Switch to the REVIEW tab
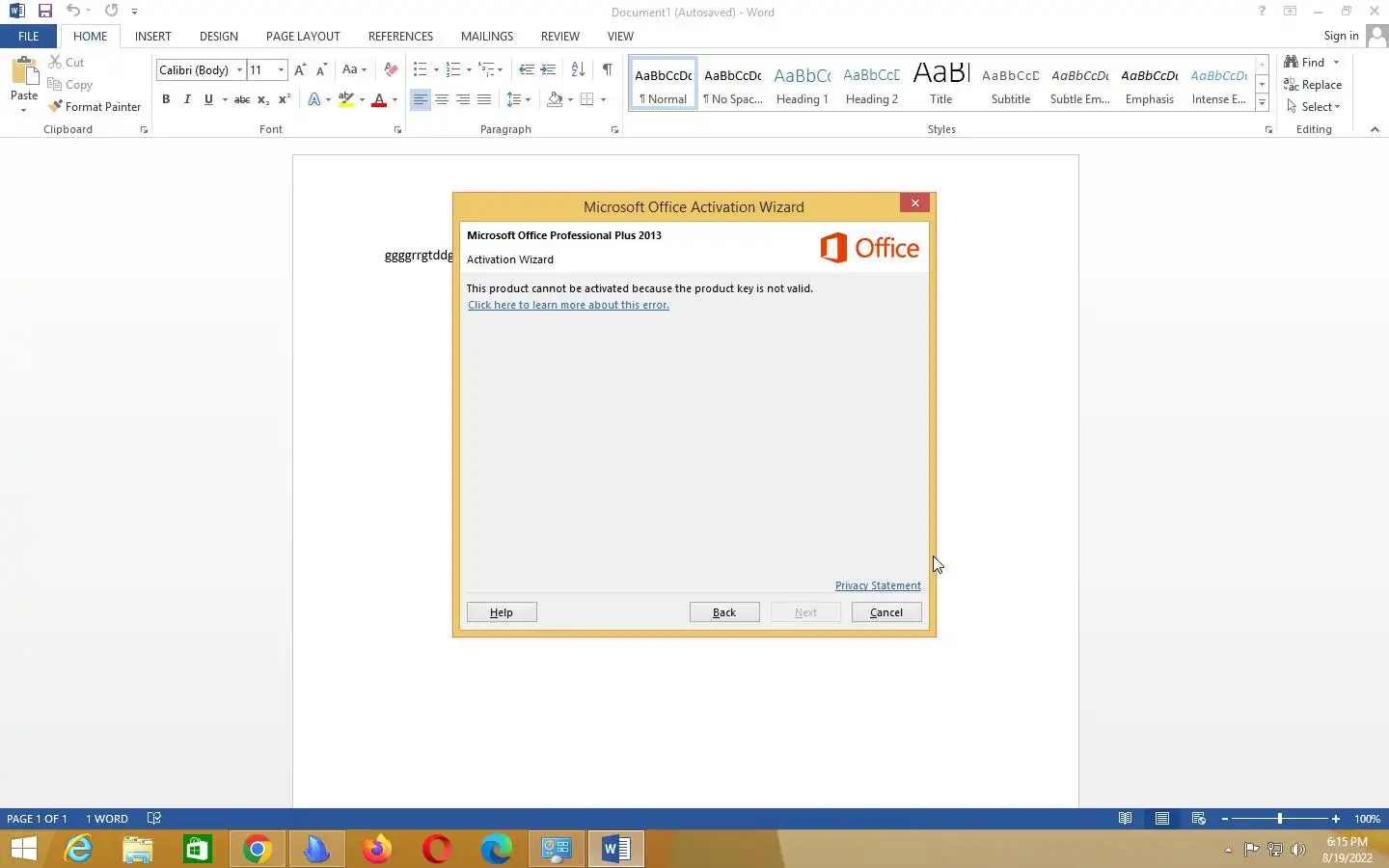1389x868 pixels. 559,36
